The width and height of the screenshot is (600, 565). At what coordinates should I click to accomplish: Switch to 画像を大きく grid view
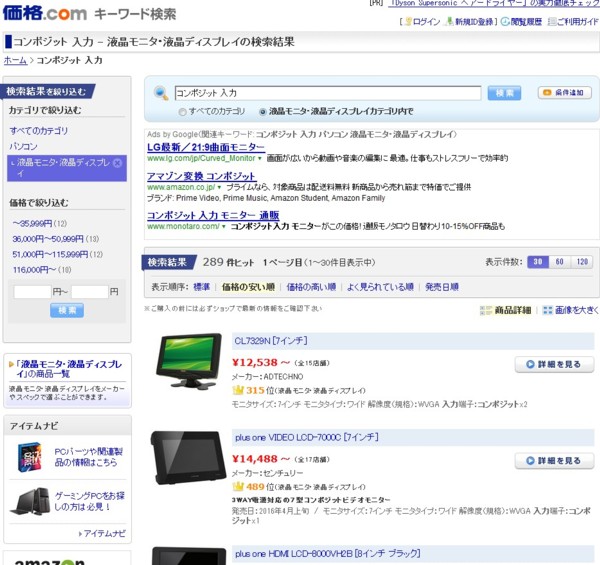(571, 310)
